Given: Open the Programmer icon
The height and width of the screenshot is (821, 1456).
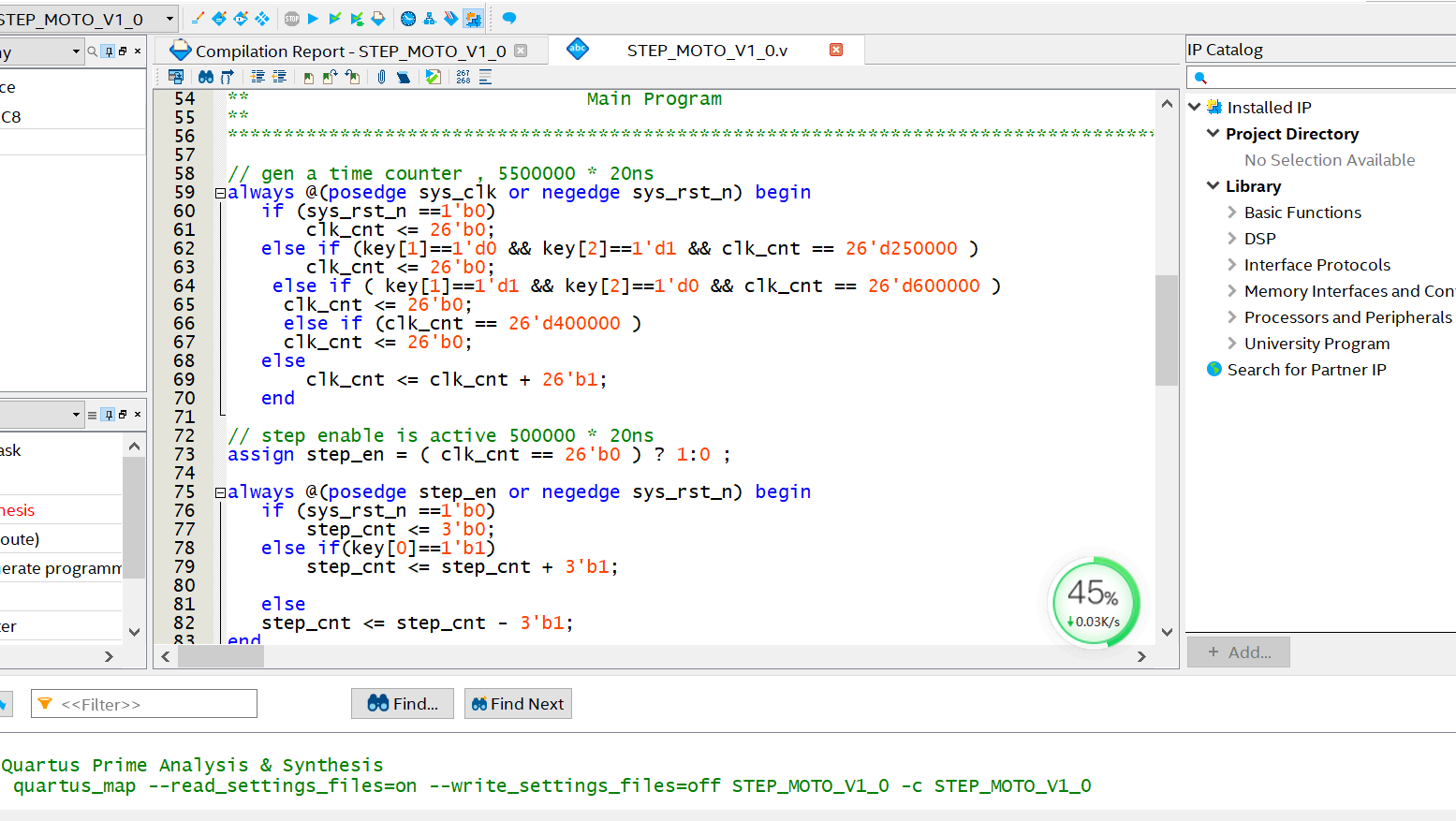Looking at the screenshot, I should click(x=451, y=18).
